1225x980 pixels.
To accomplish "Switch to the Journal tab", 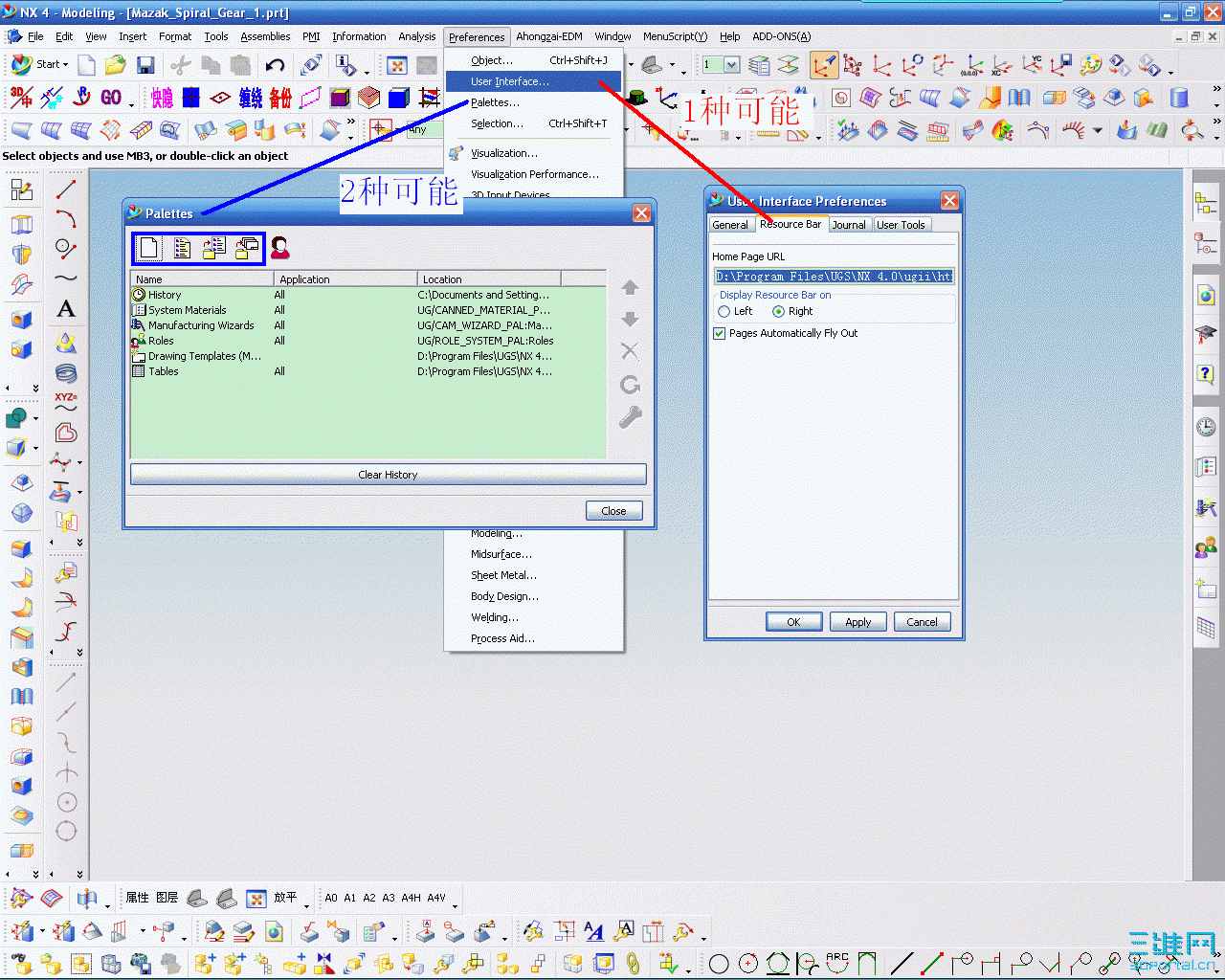I will pyautogui.click(x=849, y=225).
